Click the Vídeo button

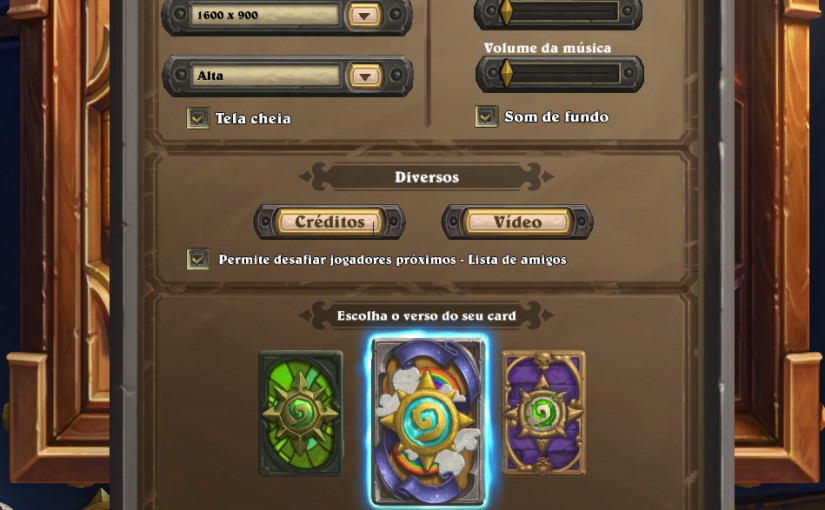(517, 222)
